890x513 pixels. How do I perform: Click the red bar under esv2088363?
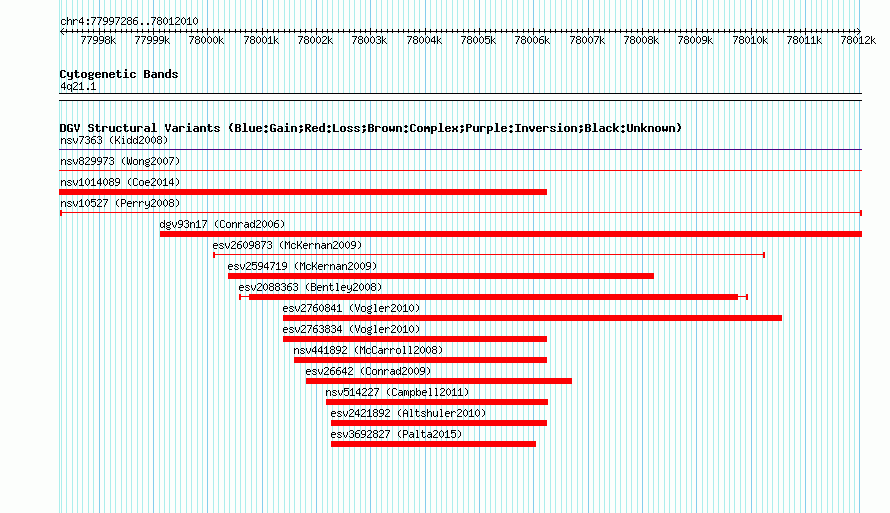pos(493,297)
